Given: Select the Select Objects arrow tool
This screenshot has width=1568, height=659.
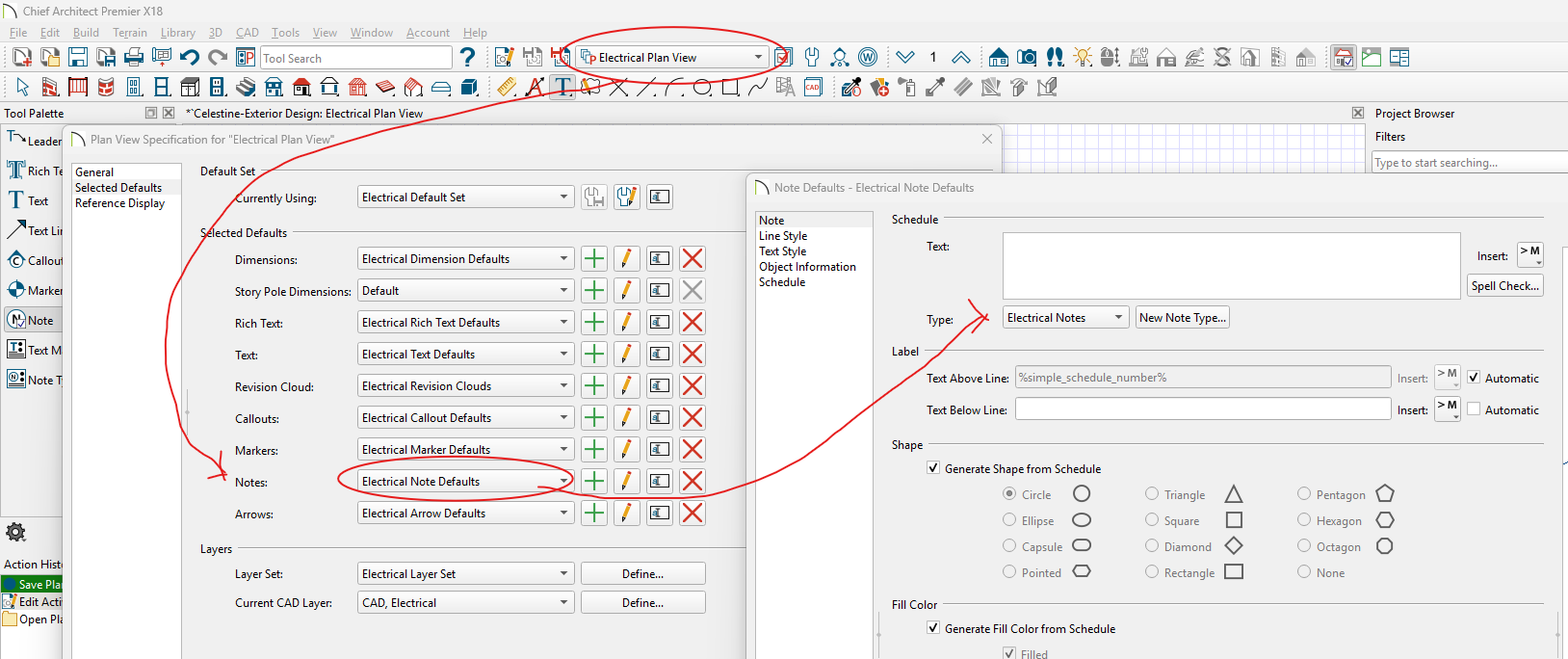Looking at the screenshot, I should pos(22,88).
